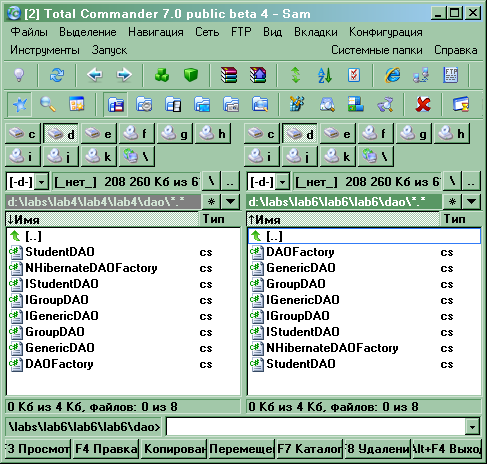Click the Копирование function button
487x464 pixels.
[x=174, y=449]
